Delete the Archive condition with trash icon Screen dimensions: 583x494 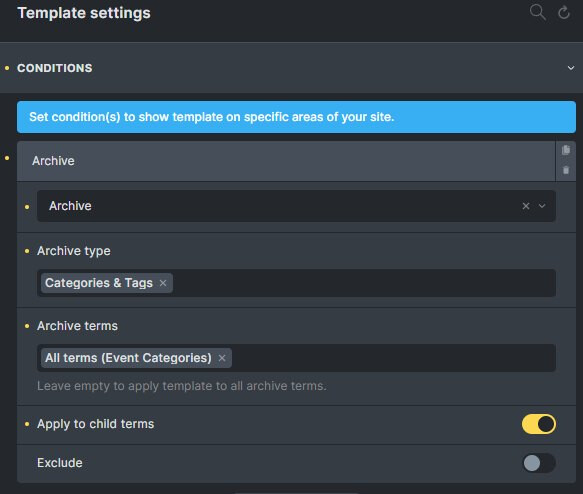click(x=566, y=170)
